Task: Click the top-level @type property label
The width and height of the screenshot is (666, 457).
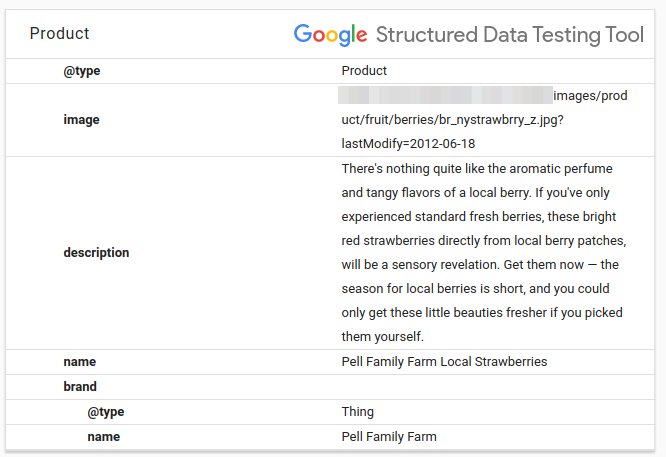Action: pos(82,71)
